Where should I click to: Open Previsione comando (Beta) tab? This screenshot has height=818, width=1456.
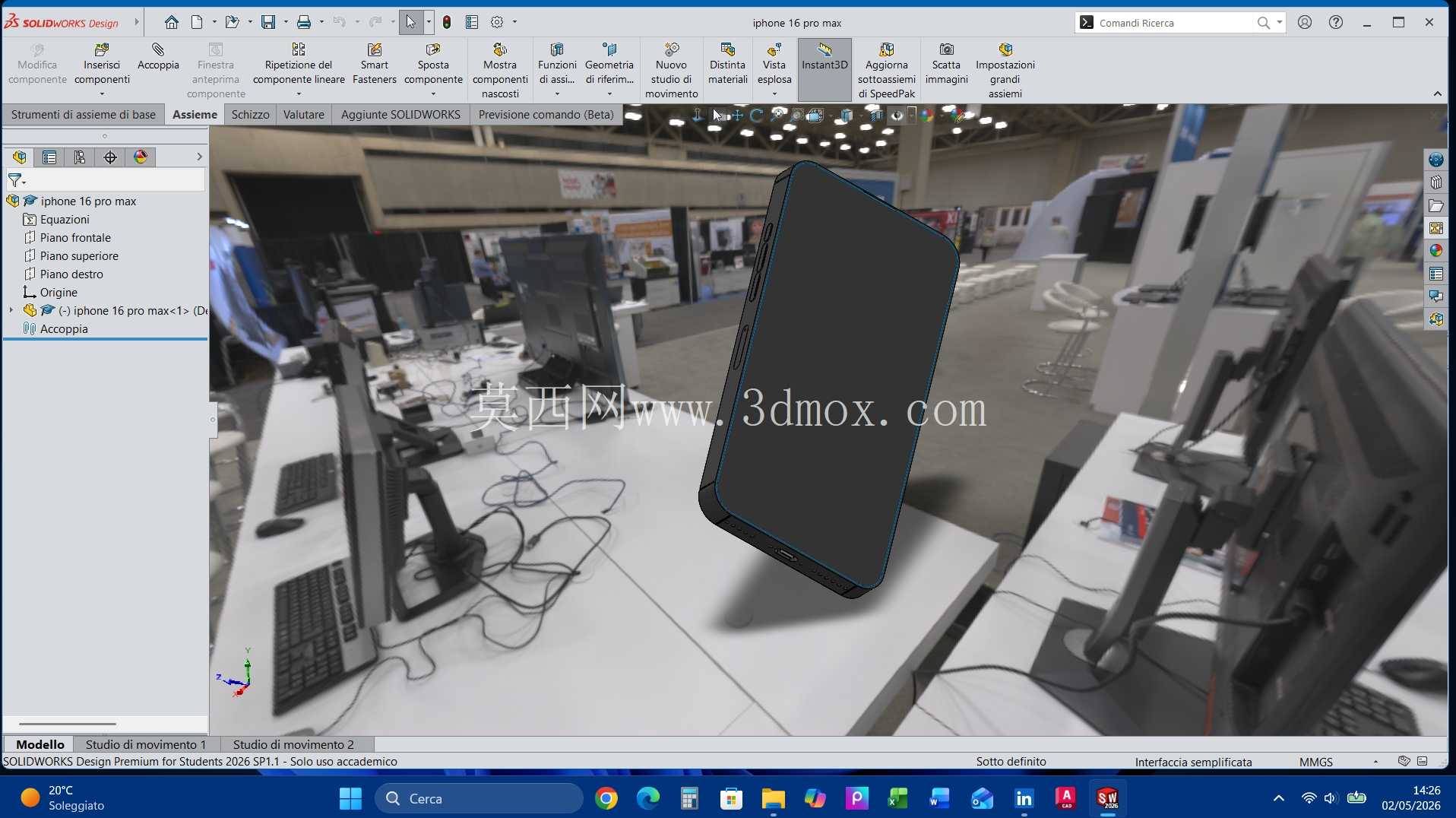pyautogui.click(x=546, y=115)
